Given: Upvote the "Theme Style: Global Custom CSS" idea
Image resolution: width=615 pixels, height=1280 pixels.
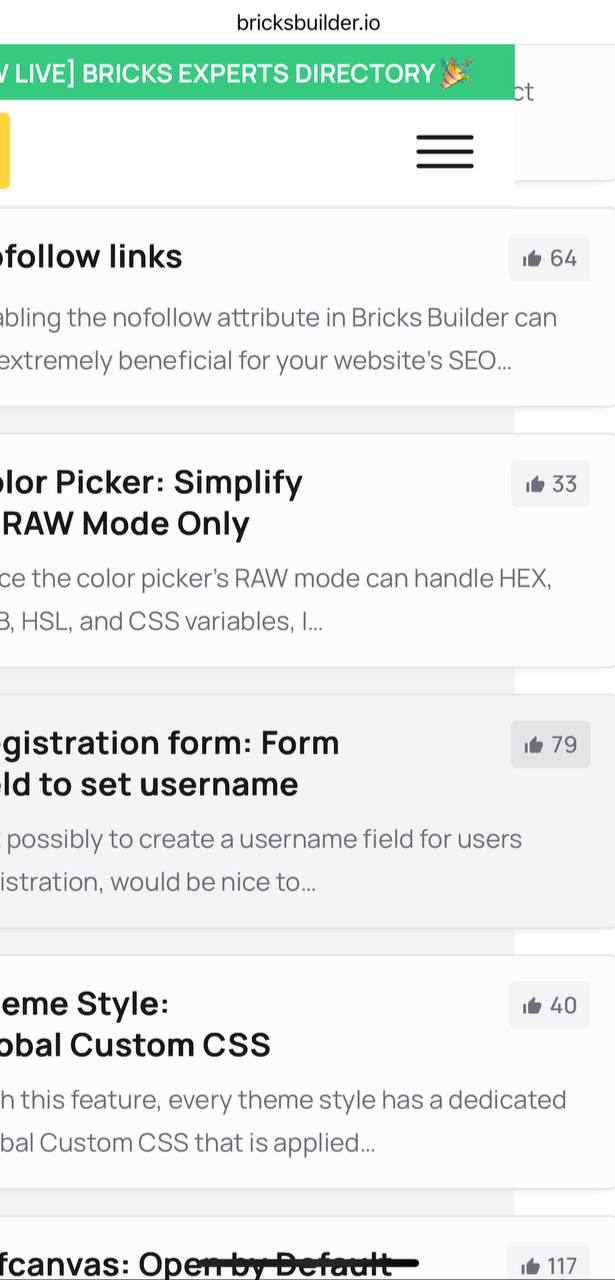Looking at the screenshot, I should (x=548, y=1005).
